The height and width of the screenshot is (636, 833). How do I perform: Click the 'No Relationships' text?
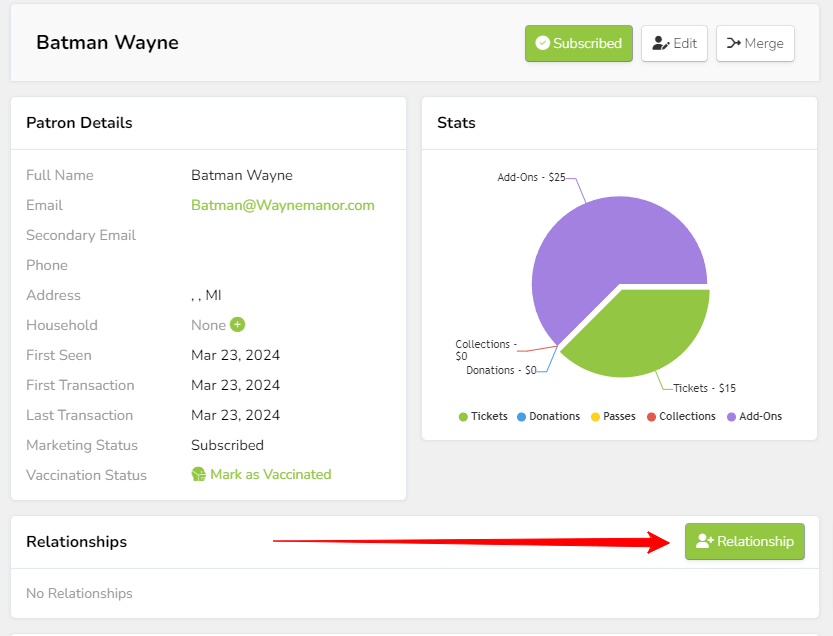79,593
